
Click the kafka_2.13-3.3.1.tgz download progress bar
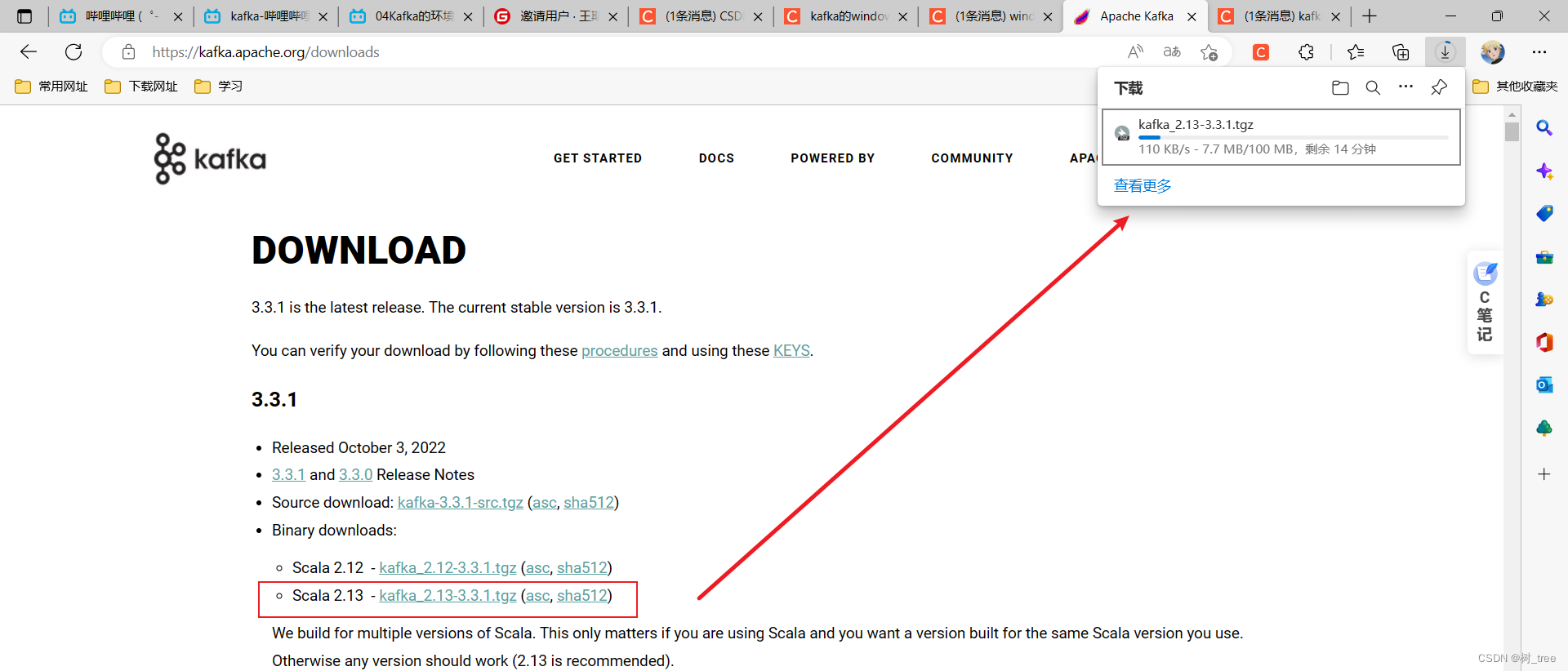(x=1293, y=138)
